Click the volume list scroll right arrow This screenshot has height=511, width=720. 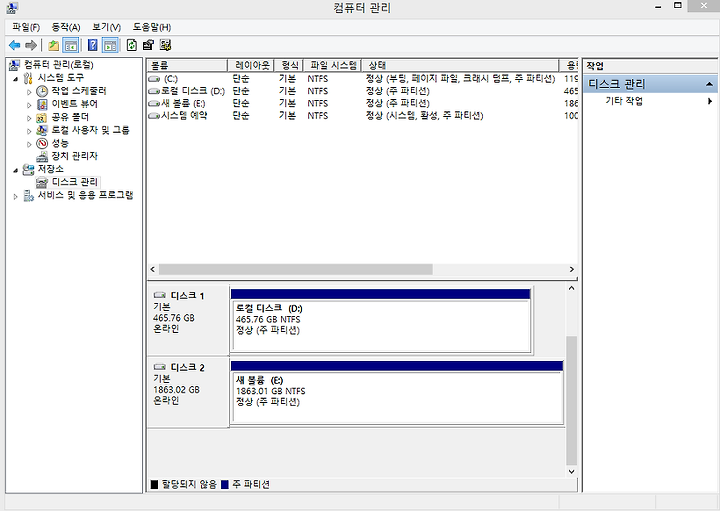click(572, 269)
